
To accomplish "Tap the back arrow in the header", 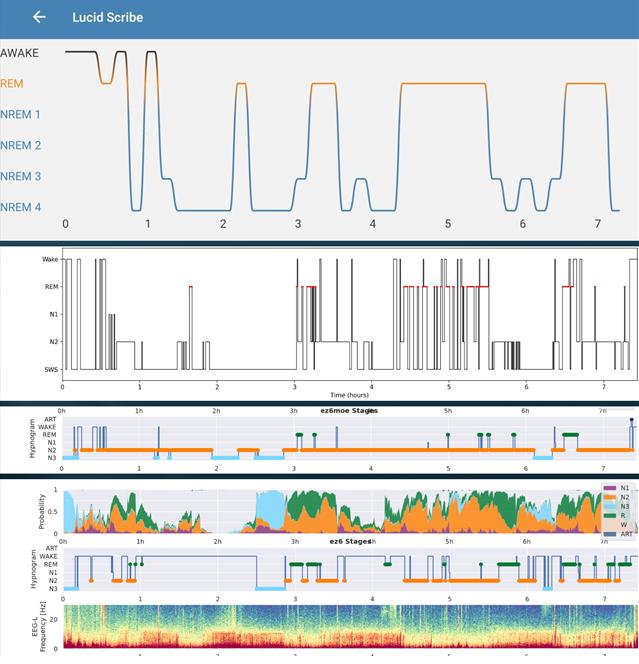I will tap(39, 17).
